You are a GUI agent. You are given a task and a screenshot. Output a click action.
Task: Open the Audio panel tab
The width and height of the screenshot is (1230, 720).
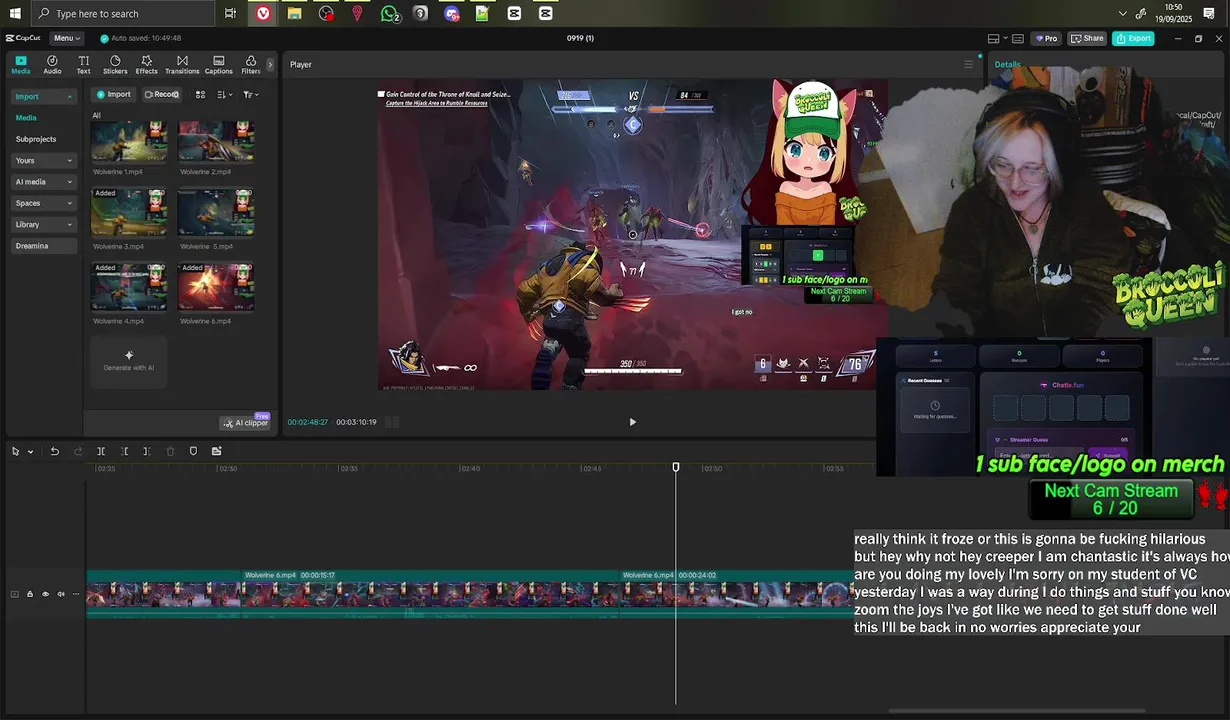click(52, 65)
